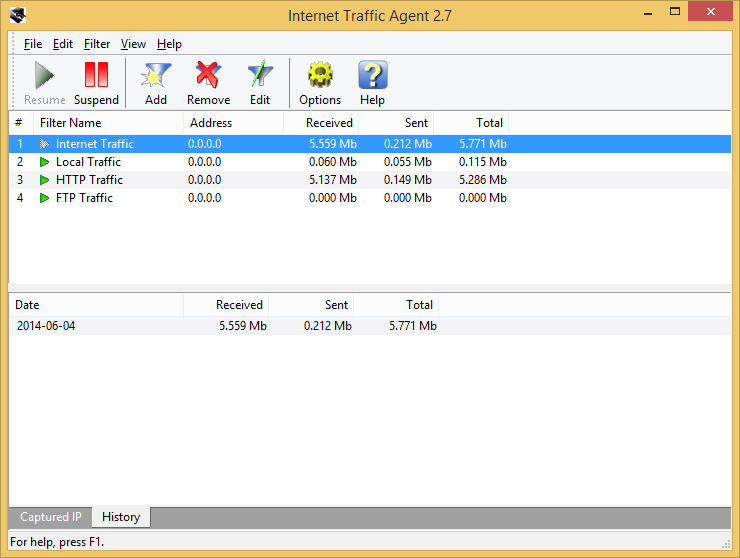Suspend traffic monitoring with the pause icon
The image size is (740, 558).
coord(96,75)
